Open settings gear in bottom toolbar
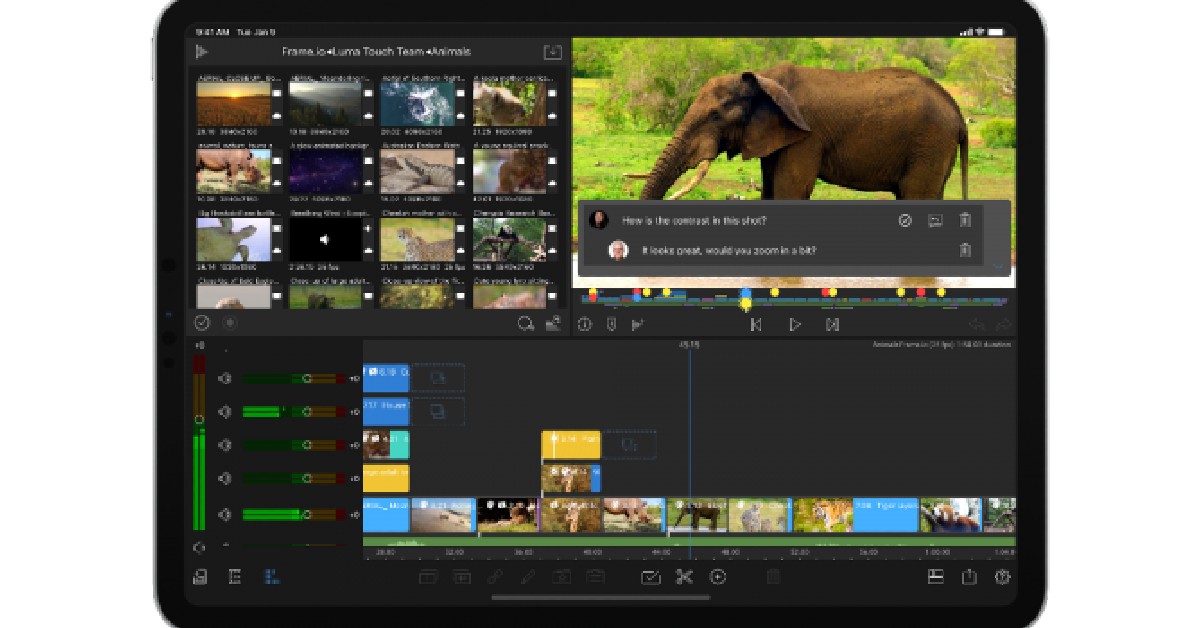This screenshot has height=628, width=1200. tap(1002, 577)
